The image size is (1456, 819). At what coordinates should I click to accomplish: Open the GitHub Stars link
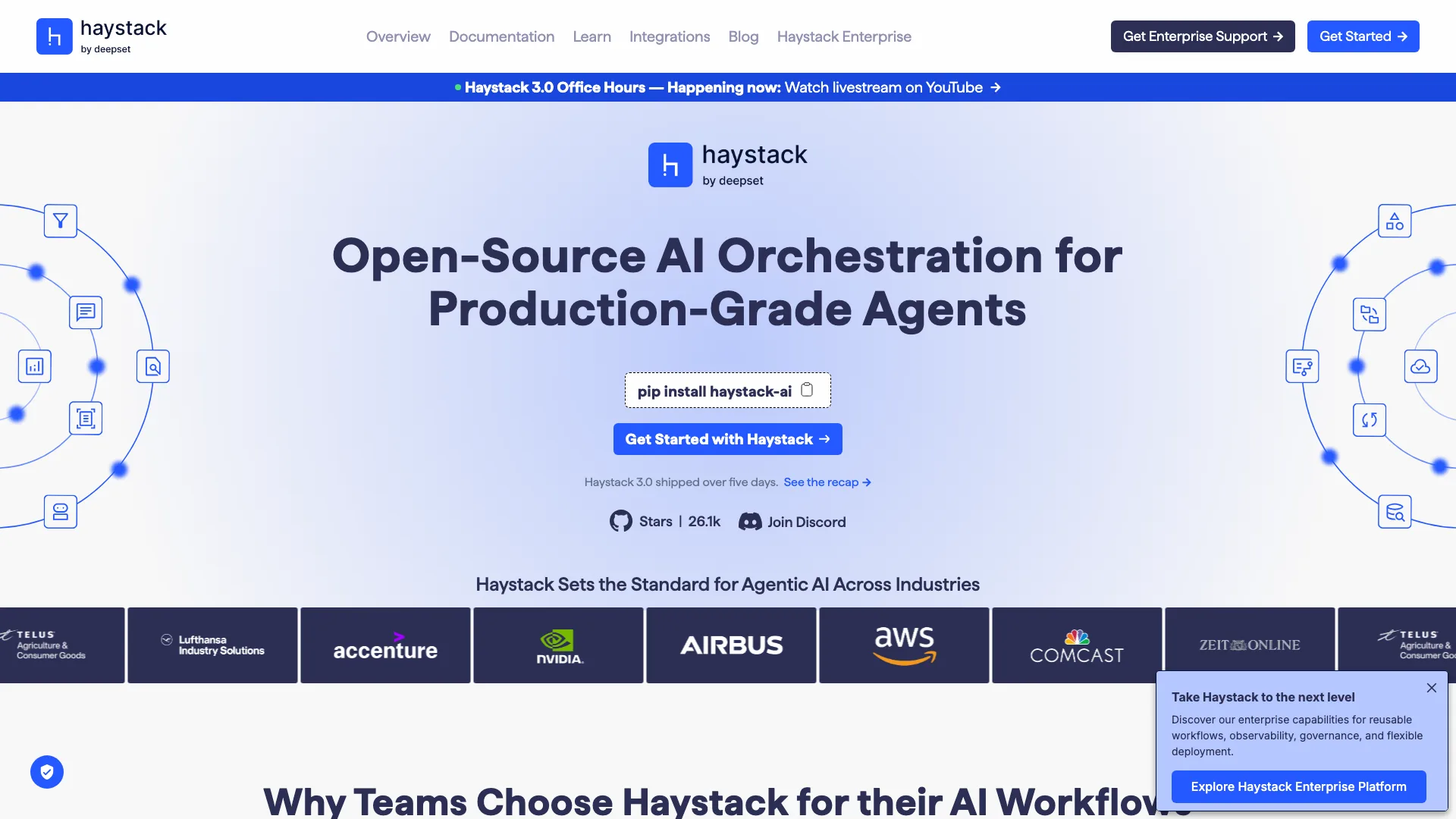[x=665, y=521]
